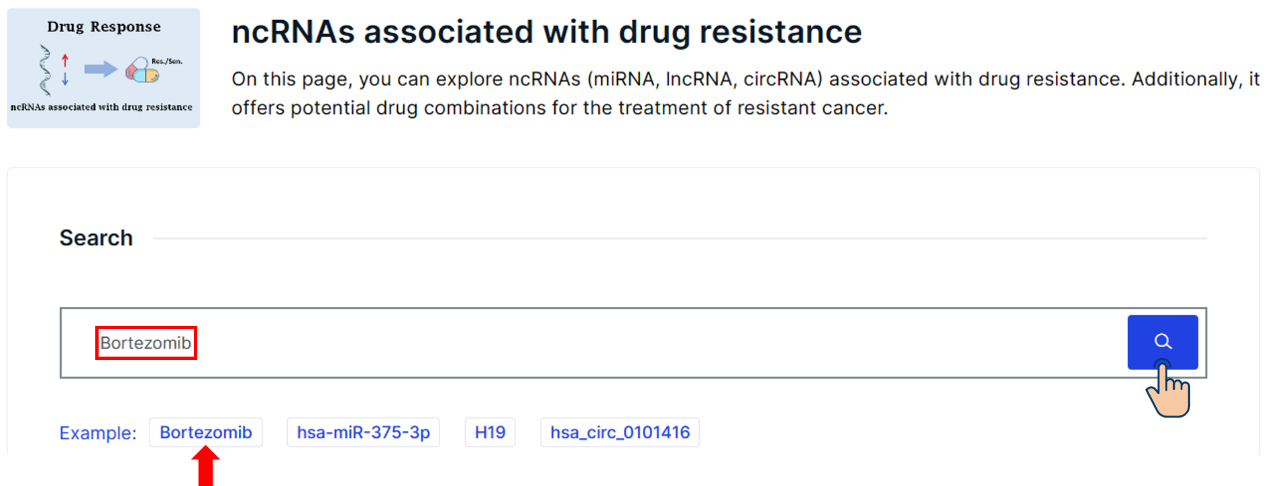Click the blue magnifier search button
1268x486 pixels.
[x=1162, y=342]
